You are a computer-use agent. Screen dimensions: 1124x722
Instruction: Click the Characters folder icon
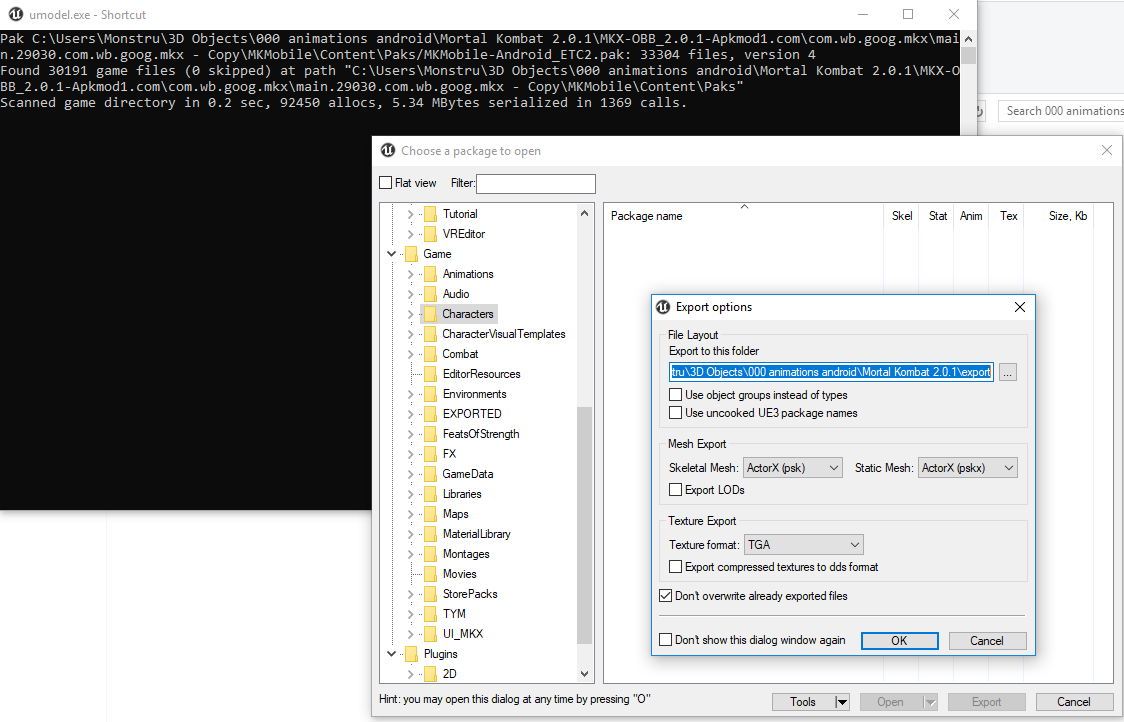point(430,314)
